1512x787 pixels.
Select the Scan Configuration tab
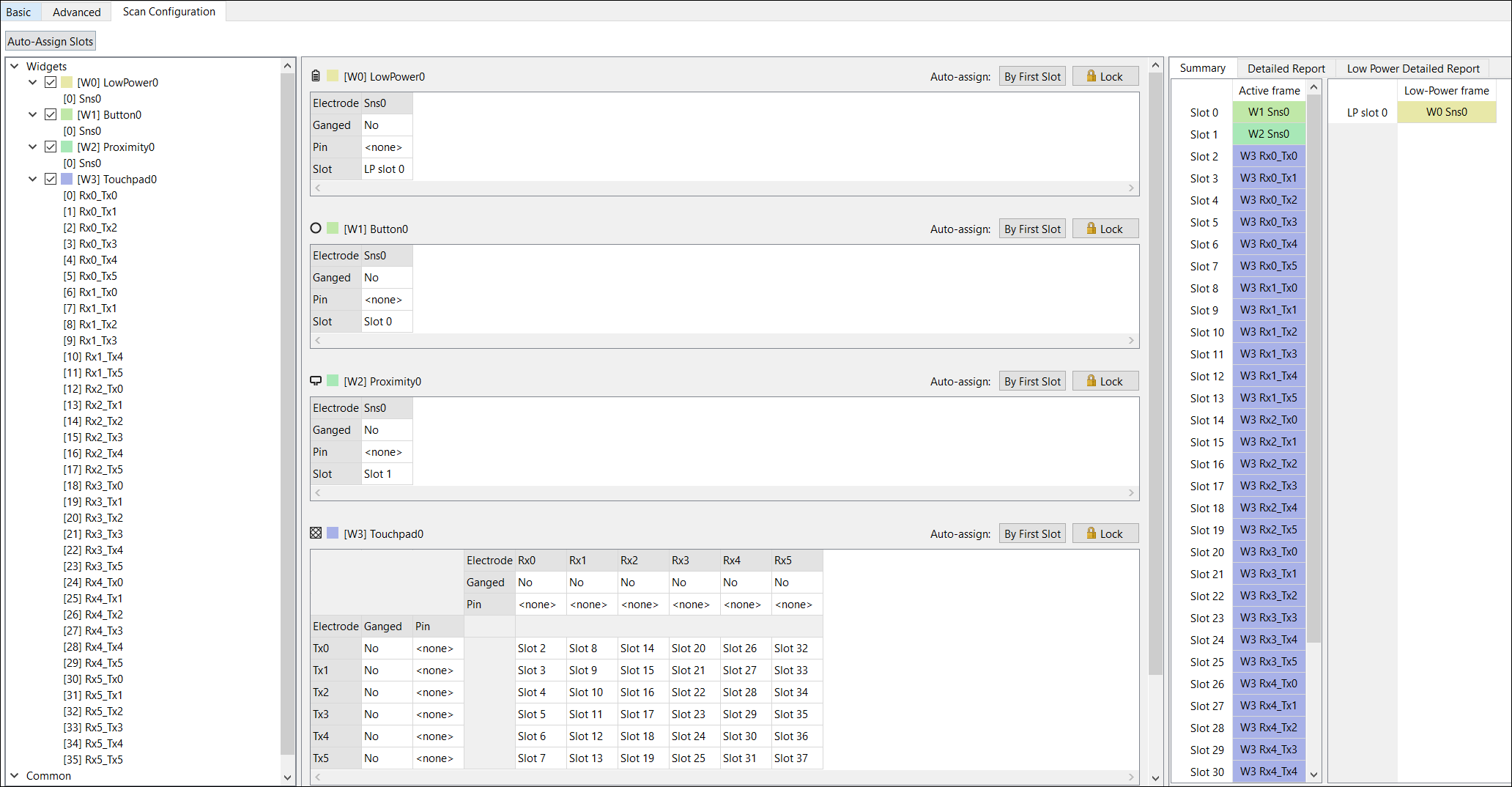[169, 11]
